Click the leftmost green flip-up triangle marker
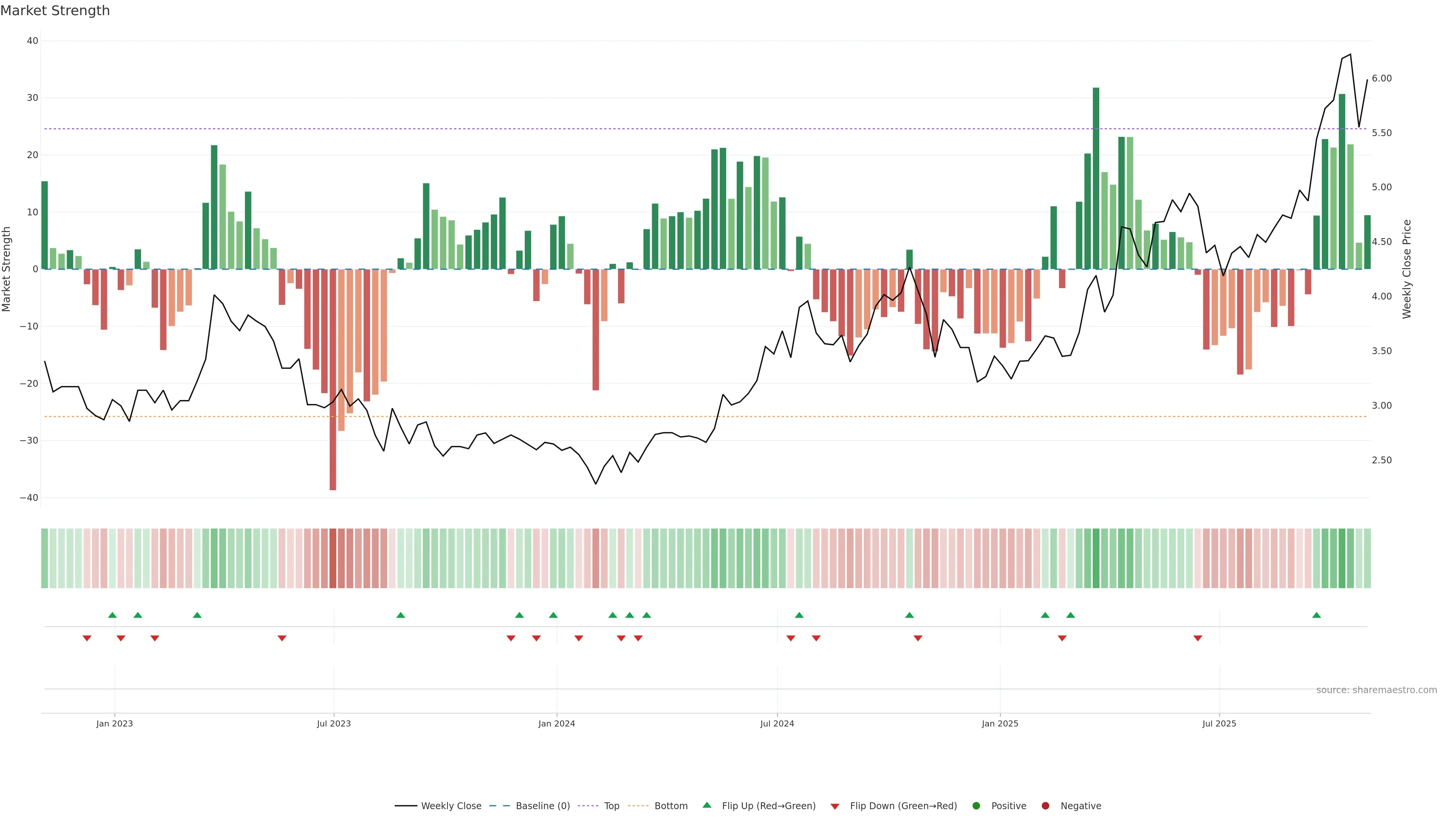Image resolution: width=1456 pixels, height=819 pixels. (x=113, y=615)
